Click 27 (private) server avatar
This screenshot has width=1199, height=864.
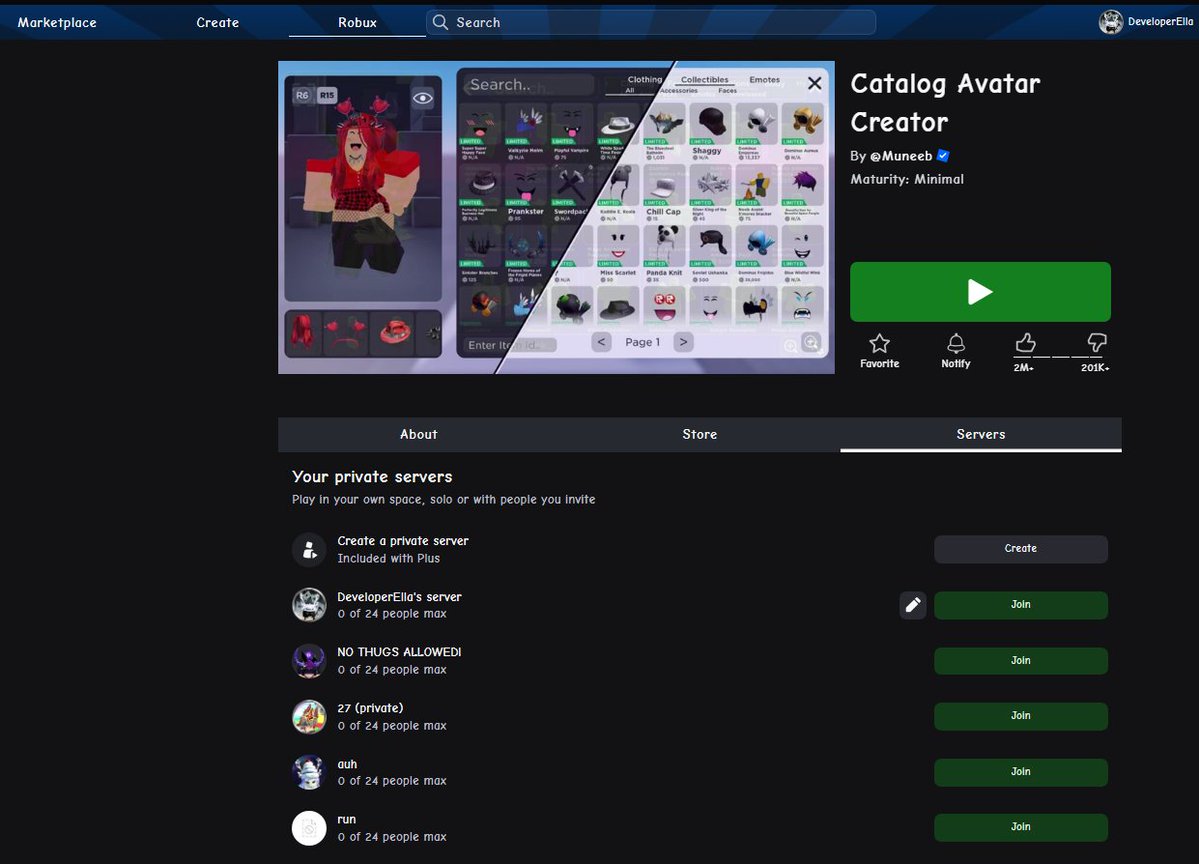(x=309, y=716)
